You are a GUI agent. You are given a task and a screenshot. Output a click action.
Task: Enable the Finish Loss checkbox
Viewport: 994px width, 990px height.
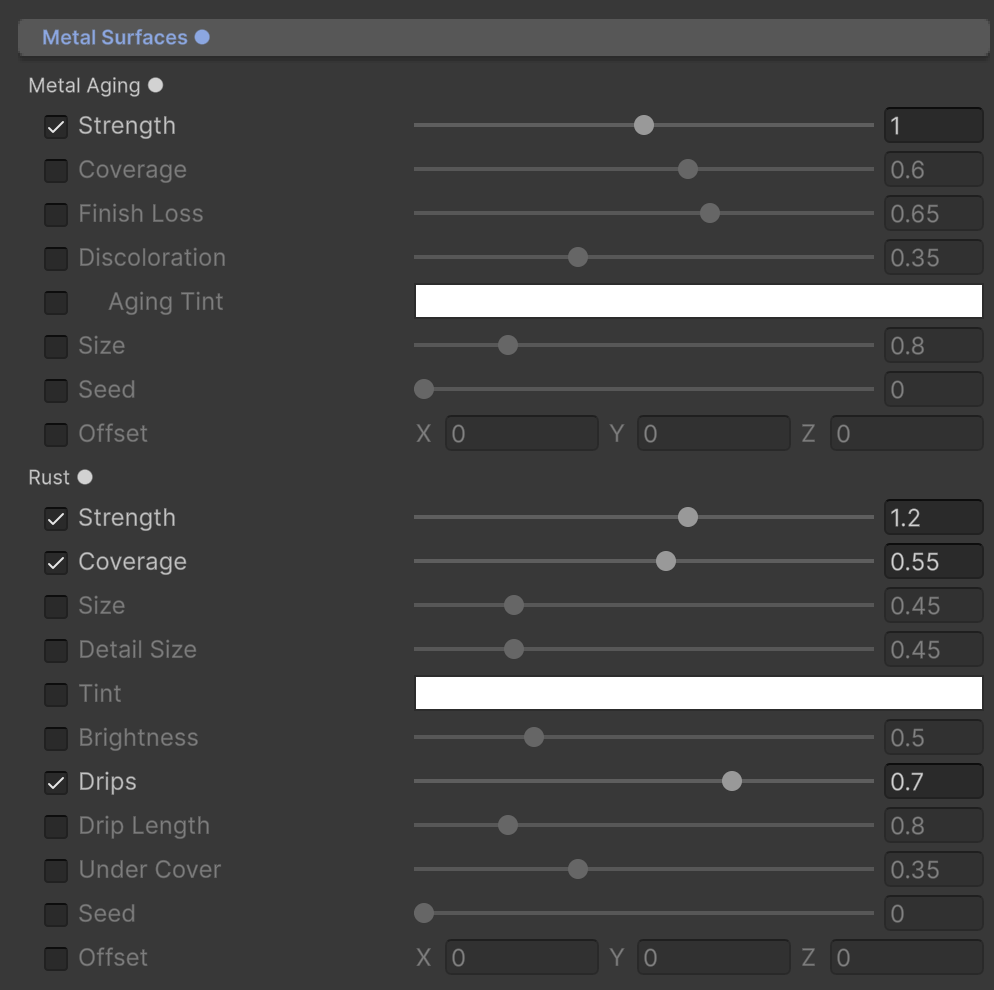pos(56,214)
